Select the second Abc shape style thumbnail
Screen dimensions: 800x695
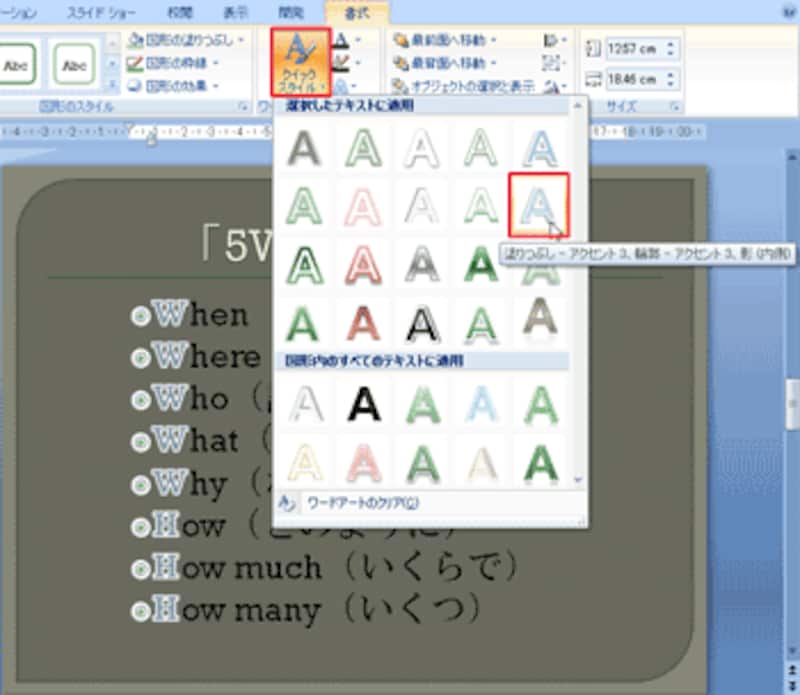point(75,62)
